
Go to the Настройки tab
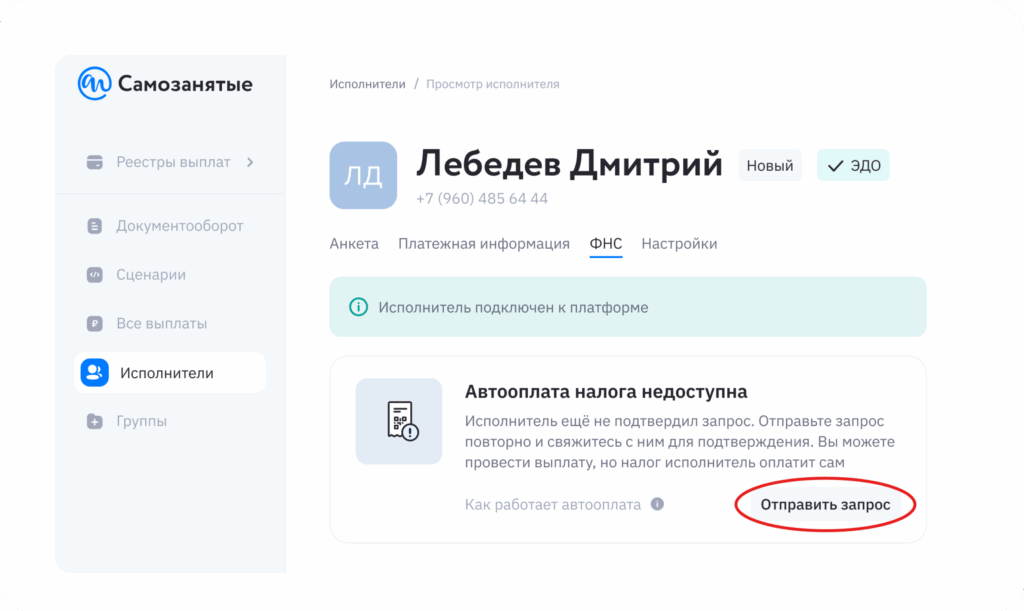tap(679, 244)
